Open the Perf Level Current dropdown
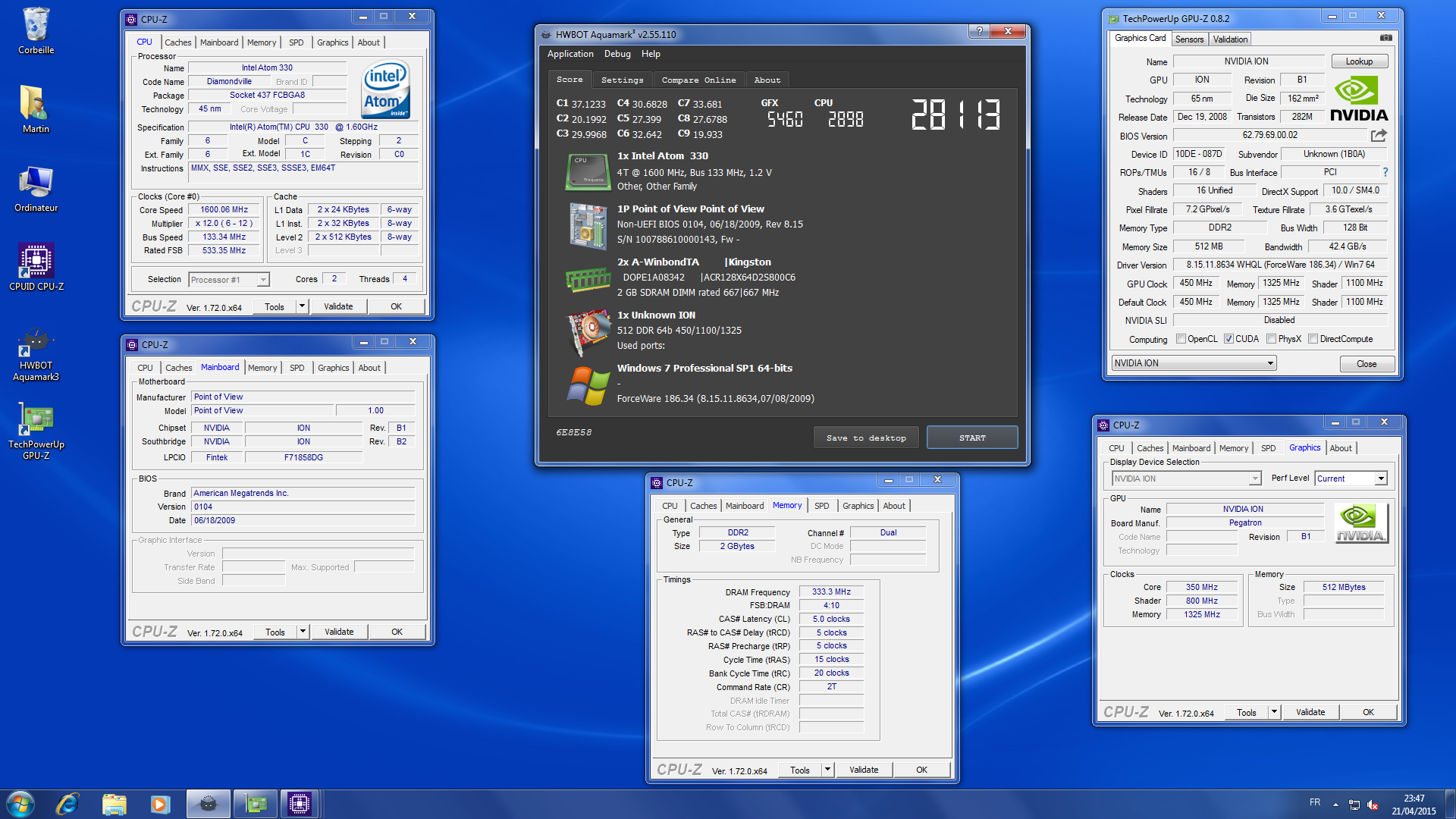The width and height of the screenshot is (1456, 819). (x=1351, y=479)
